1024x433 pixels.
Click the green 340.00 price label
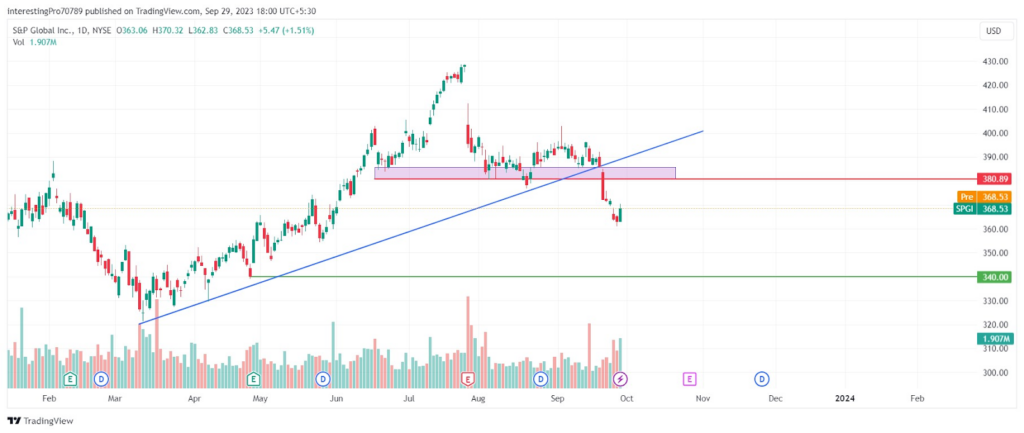coord(994,277)
